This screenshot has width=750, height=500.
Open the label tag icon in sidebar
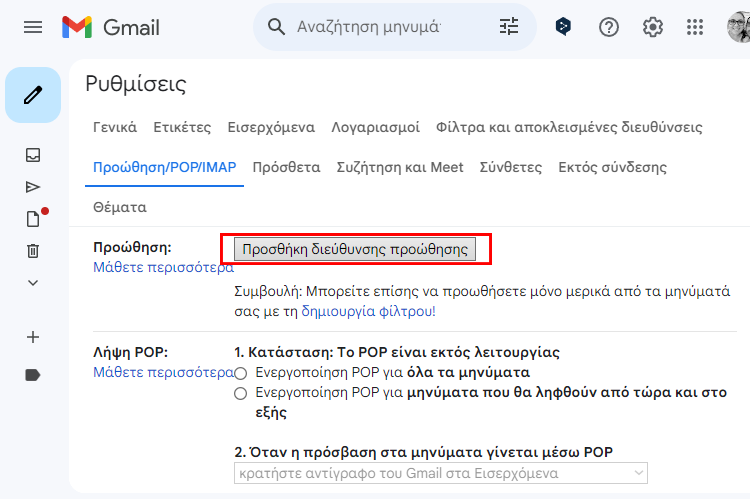click(x=33, y=375)
